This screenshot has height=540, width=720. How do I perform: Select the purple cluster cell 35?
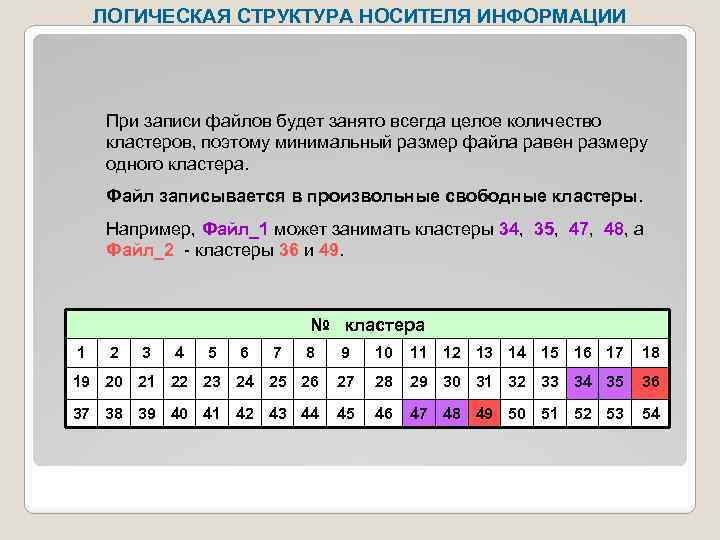(x=615, y=382)
